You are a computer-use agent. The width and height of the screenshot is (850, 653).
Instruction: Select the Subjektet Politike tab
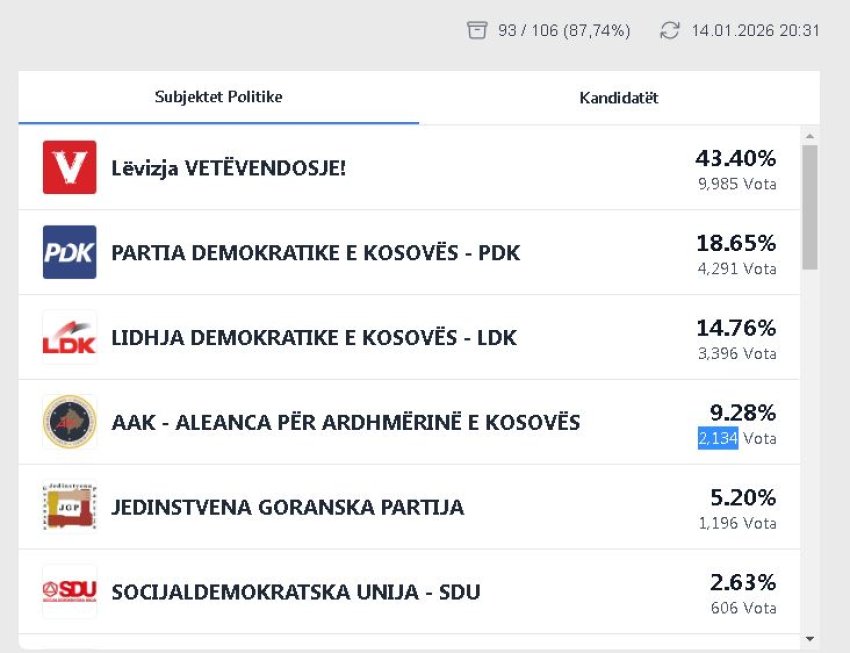(x=218, y=97)
